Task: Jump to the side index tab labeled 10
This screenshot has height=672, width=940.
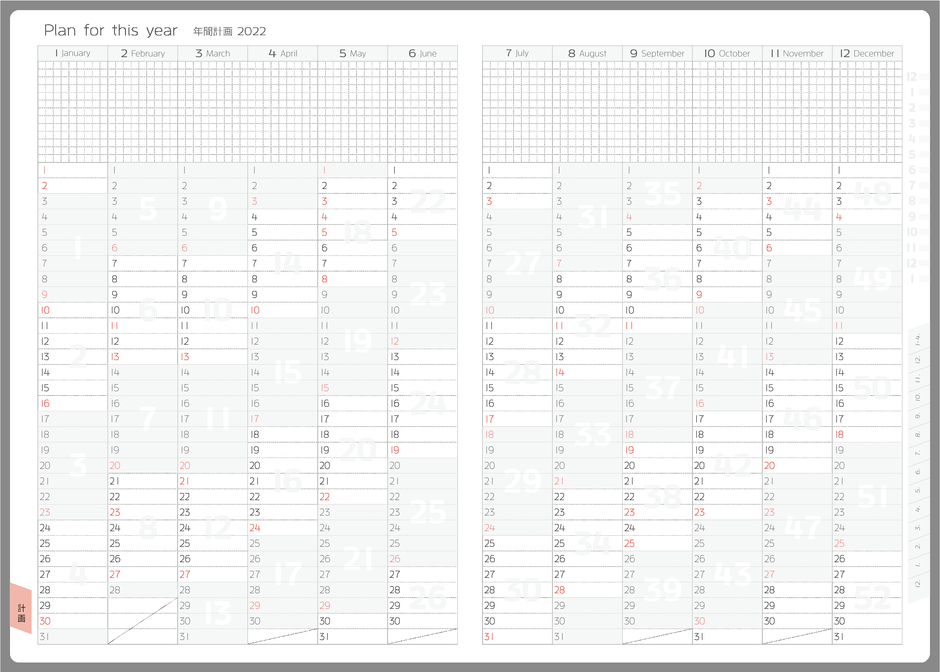Action: (x=916, y=397)
